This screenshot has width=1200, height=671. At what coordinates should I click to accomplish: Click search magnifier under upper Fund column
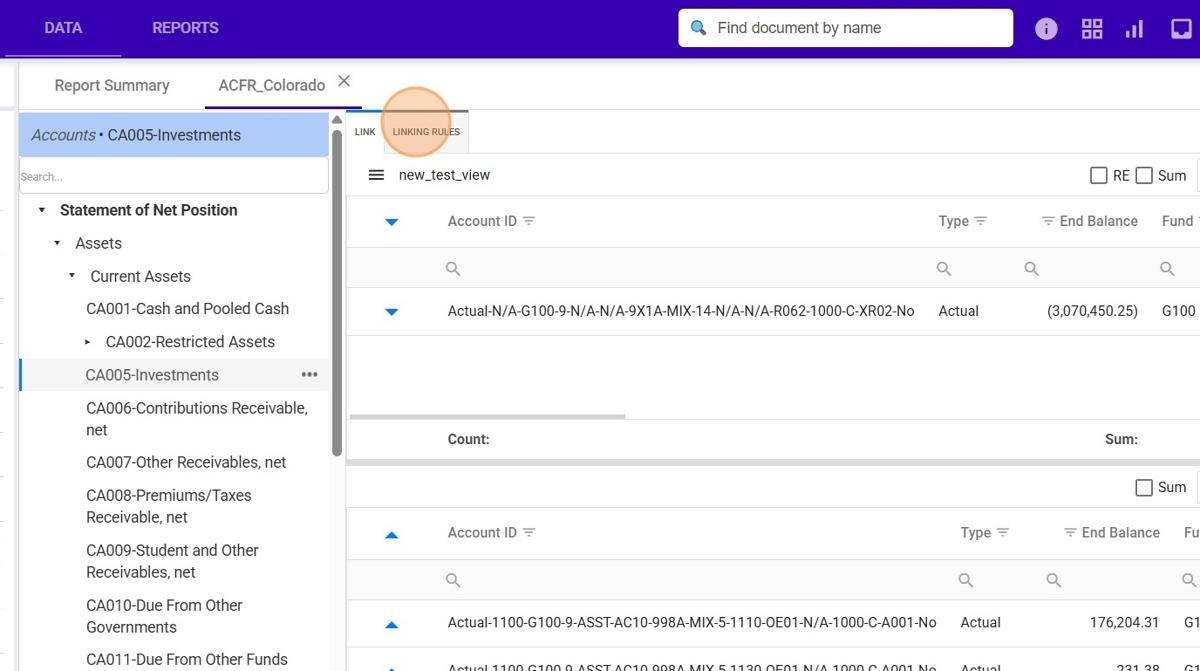[1167, 269]
